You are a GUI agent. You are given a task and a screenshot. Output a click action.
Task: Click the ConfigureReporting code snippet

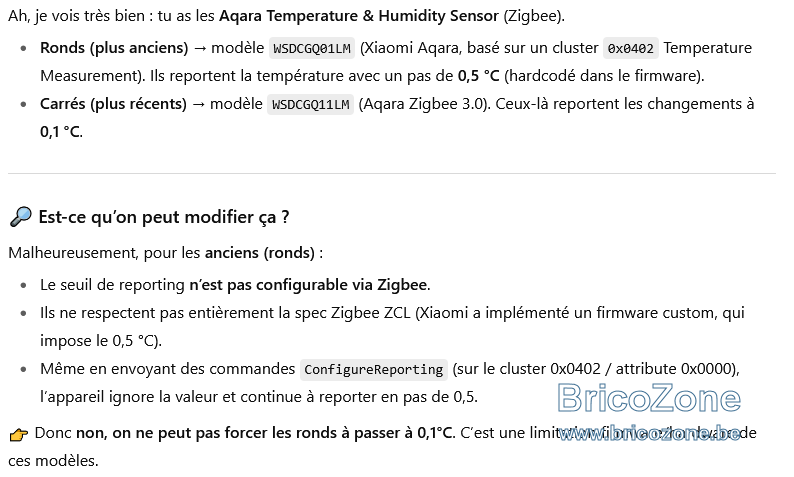tap(374, 370)
